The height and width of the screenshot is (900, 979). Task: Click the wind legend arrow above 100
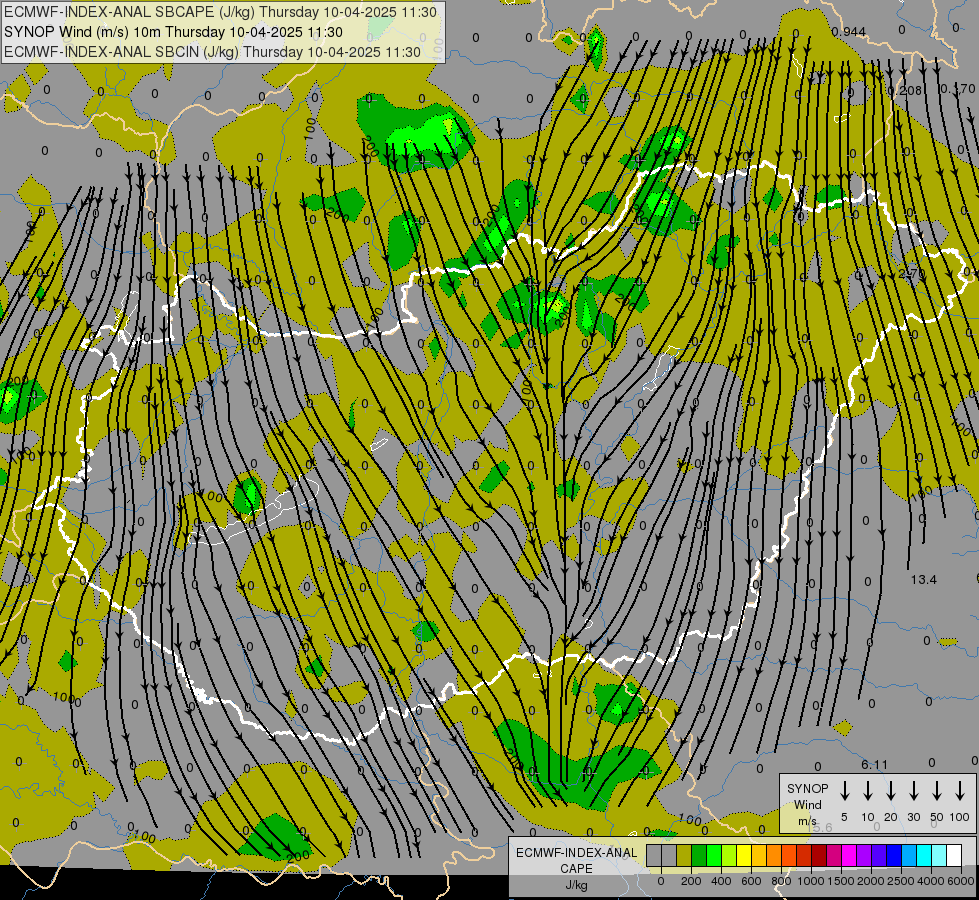[960, 791]
